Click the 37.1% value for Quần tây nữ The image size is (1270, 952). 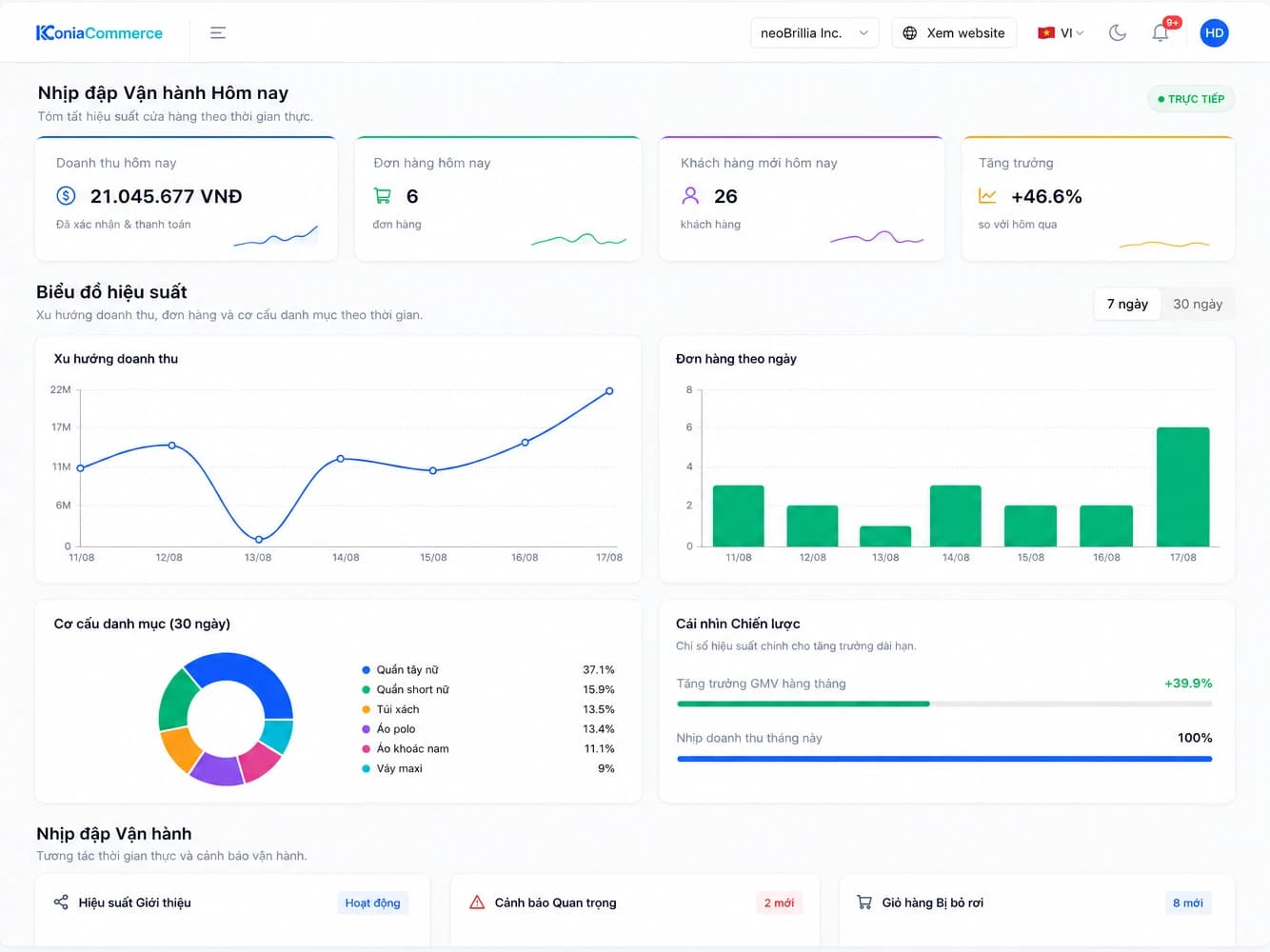(x=599, y=669)
